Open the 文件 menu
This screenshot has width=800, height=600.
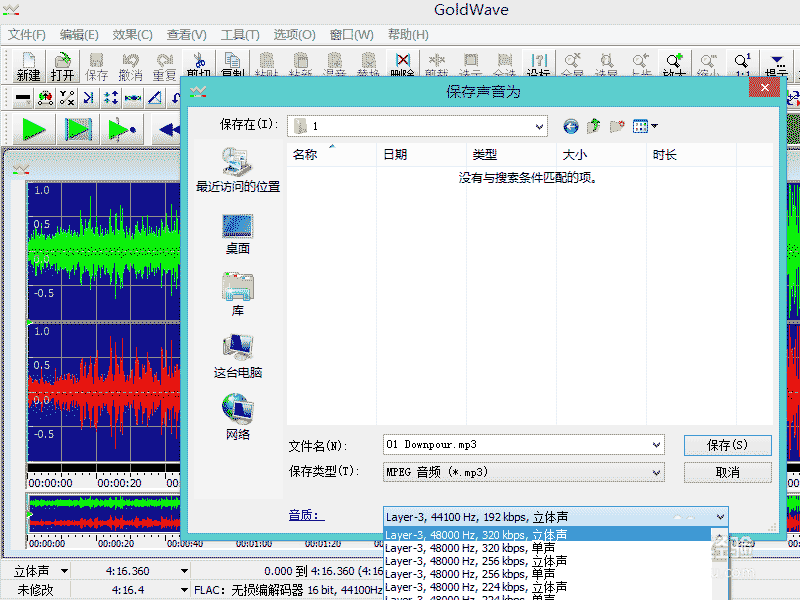click(26, 34)
